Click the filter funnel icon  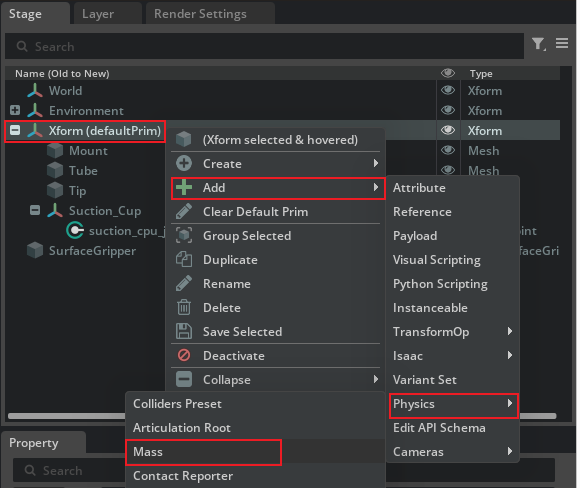[538, 44]
